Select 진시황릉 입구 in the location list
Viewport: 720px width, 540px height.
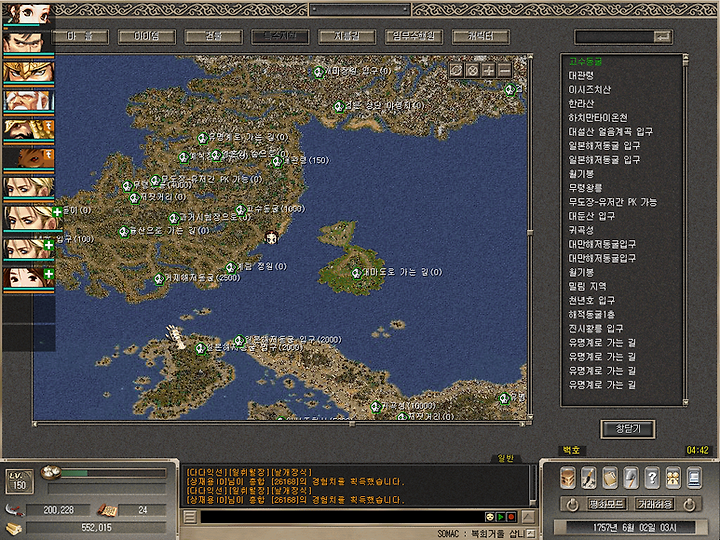[596, 328]
